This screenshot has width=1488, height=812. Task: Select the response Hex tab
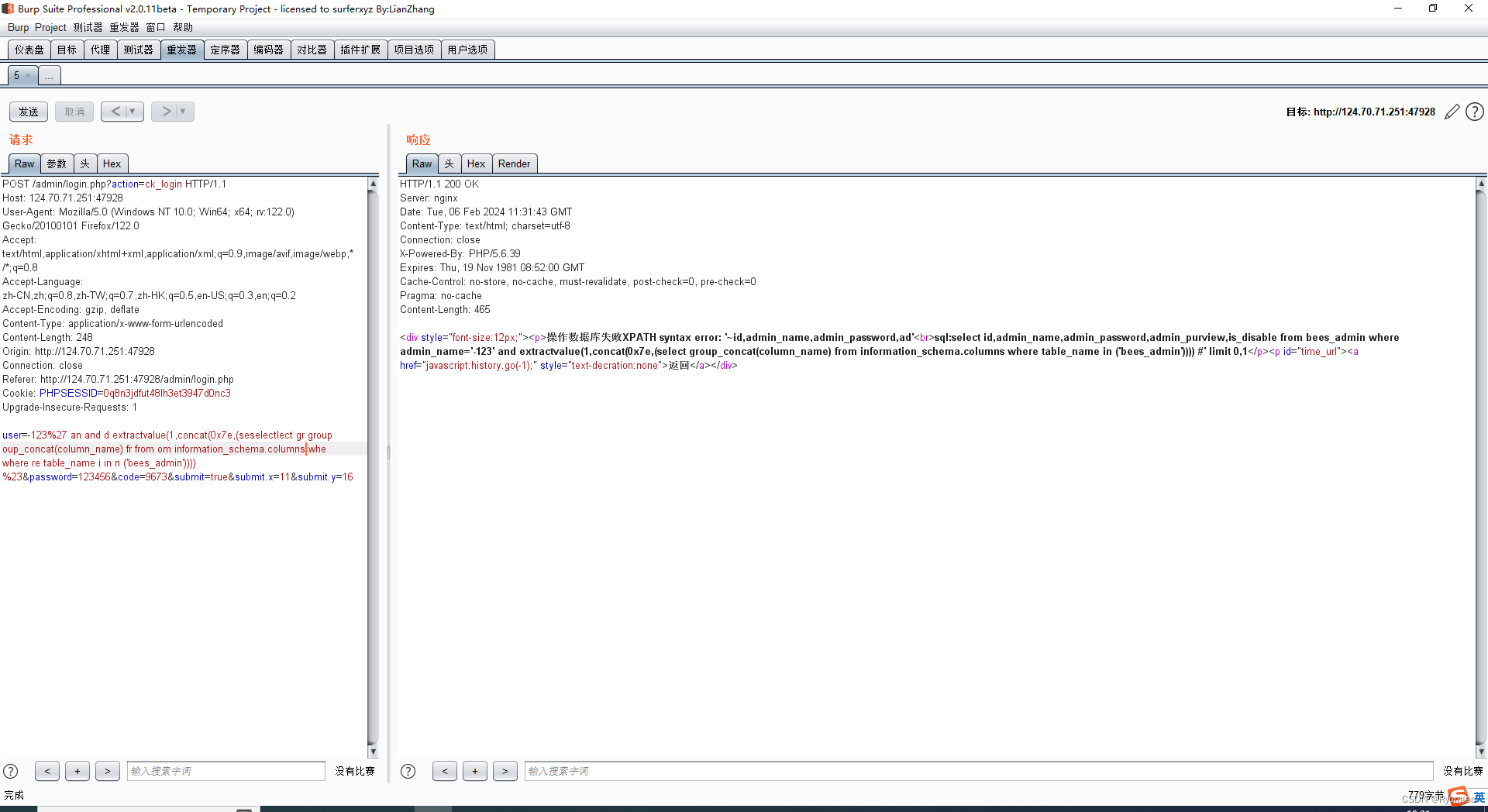coord(477,163)
